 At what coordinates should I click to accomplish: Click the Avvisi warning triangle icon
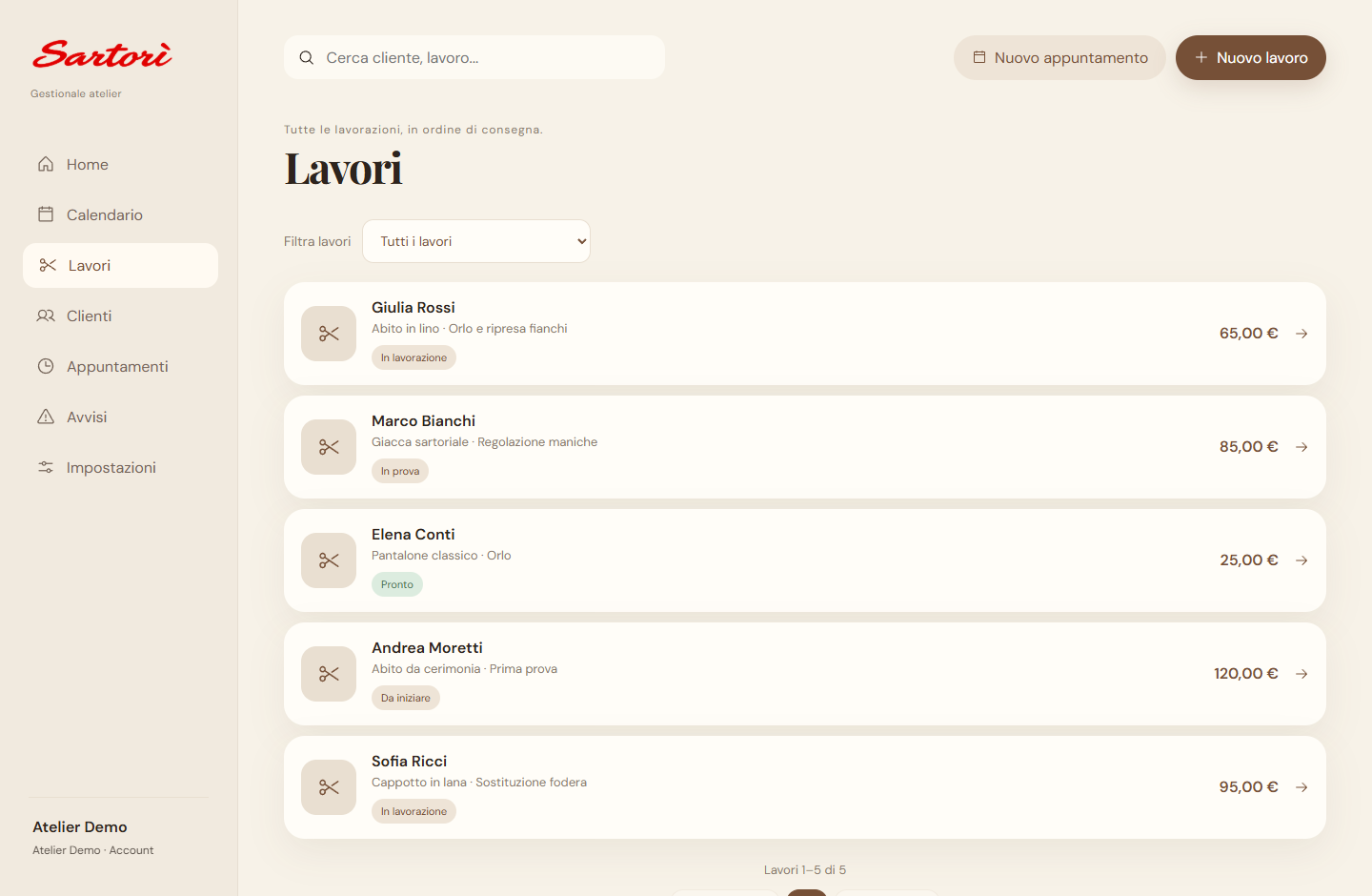46,417
